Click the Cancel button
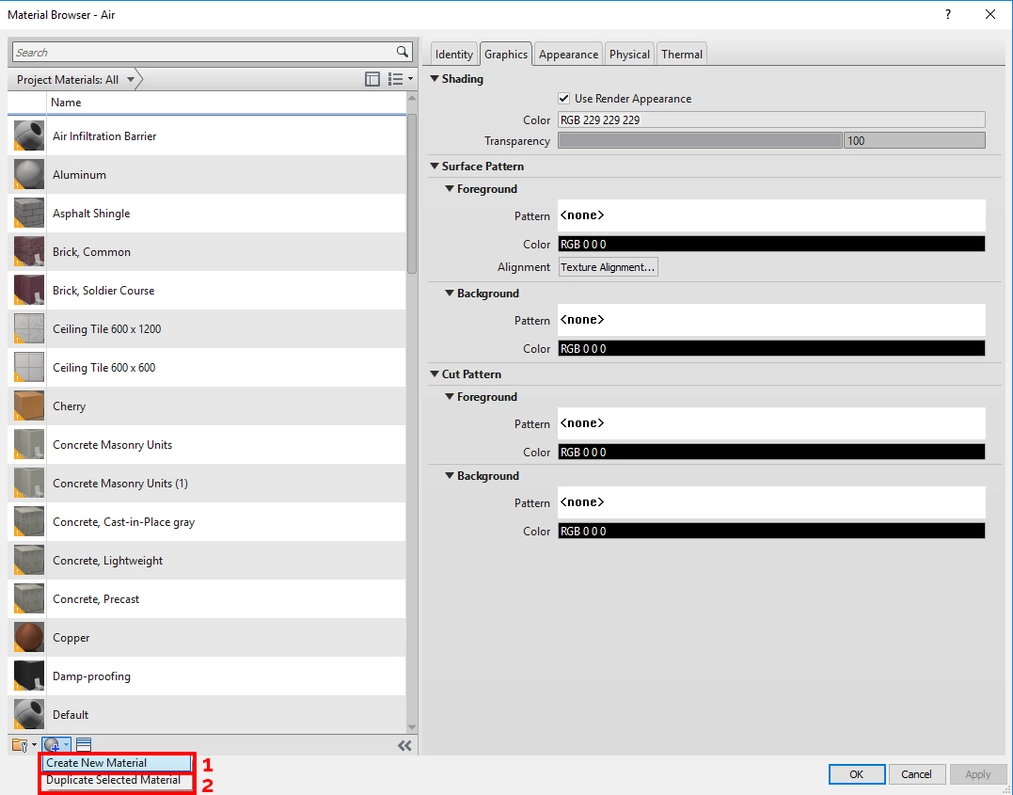1013x795 pixels. click(916, 773)
